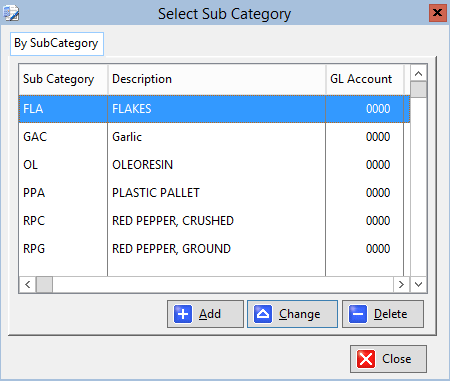Select the OLEORESIN row

click(214, 165)
